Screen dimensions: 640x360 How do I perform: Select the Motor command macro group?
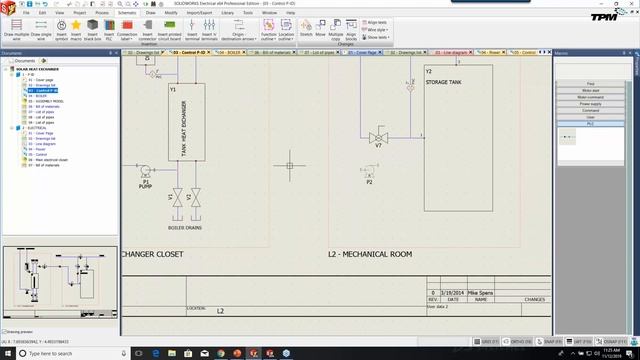tap(590, 97)
